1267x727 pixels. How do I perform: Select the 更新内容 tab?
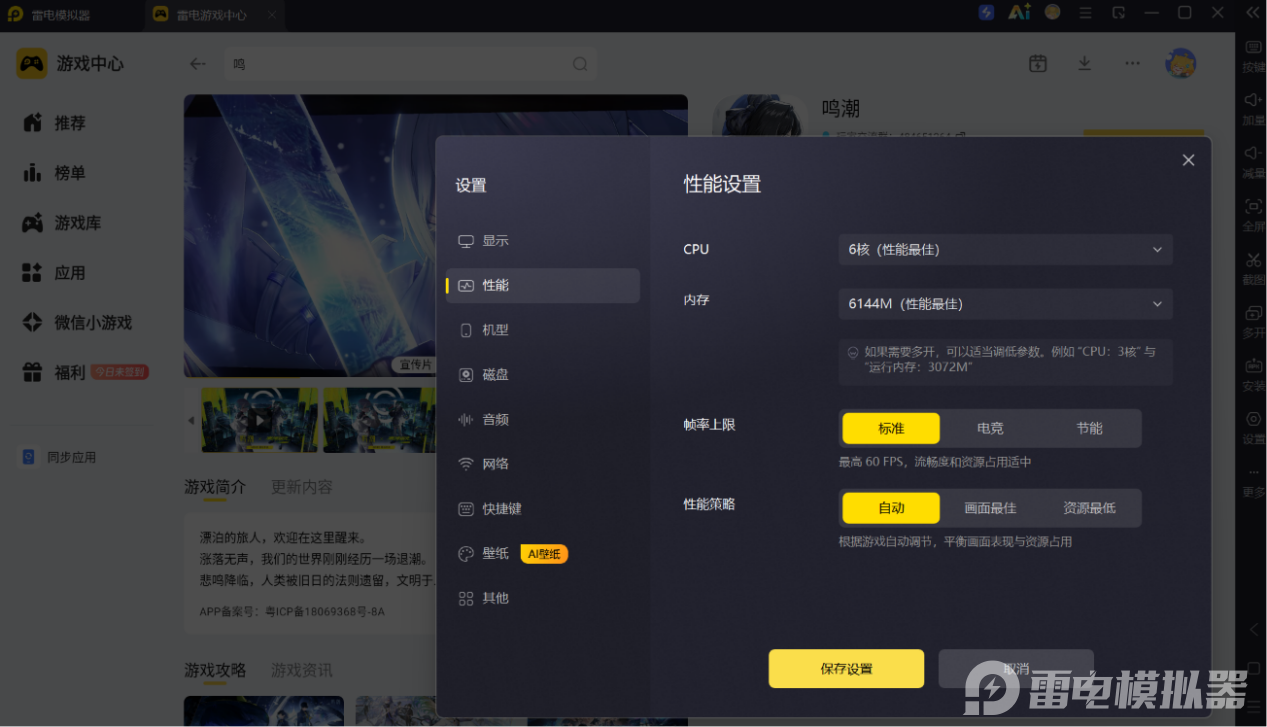(302, 487)
